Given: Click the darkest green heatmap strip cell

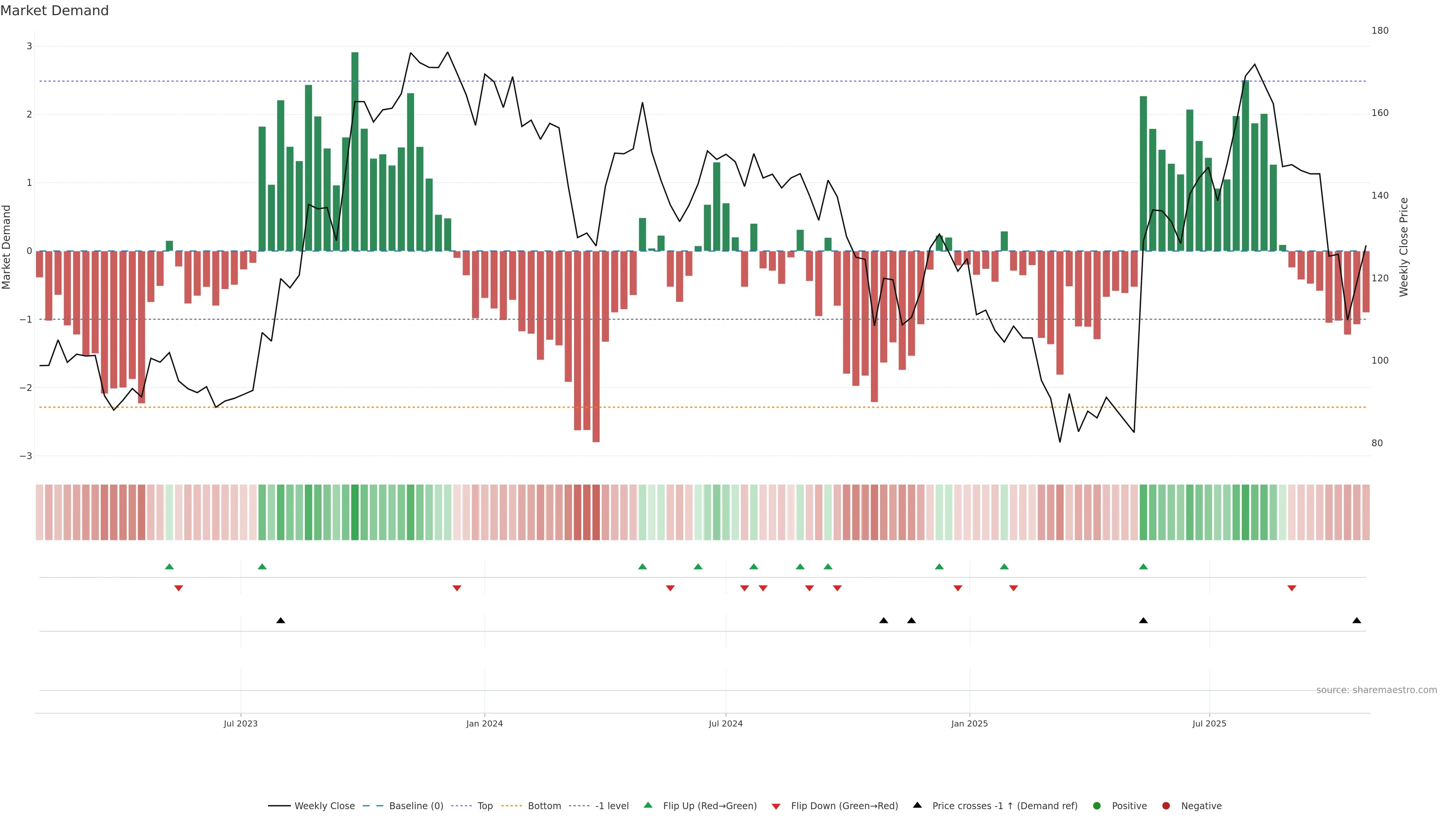Looking at the screenshot, I should point(355,512).
